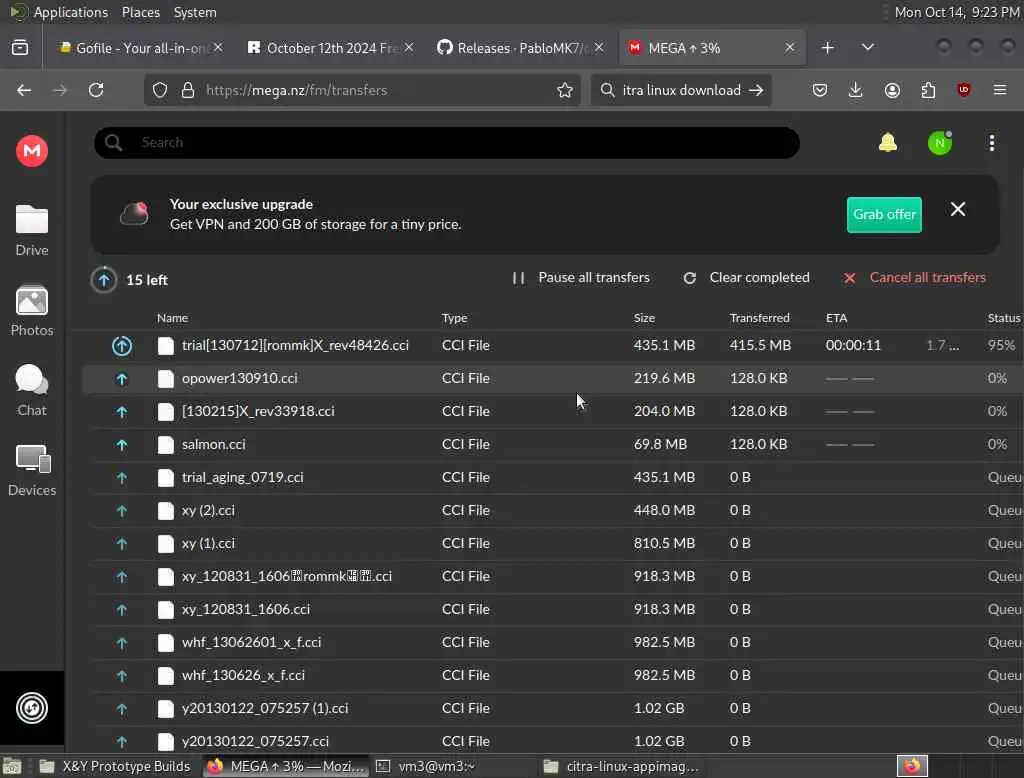
Task: Select the xy (1).cci transfer
Action: [x=552, y=543]
